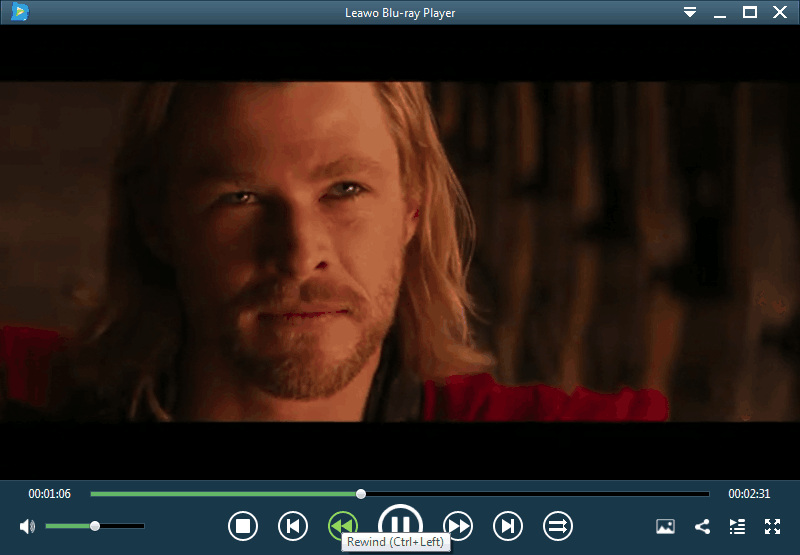Click the playback progress bar handle
The height and width of the screenshot is (555, 800).
coord(361,493)
